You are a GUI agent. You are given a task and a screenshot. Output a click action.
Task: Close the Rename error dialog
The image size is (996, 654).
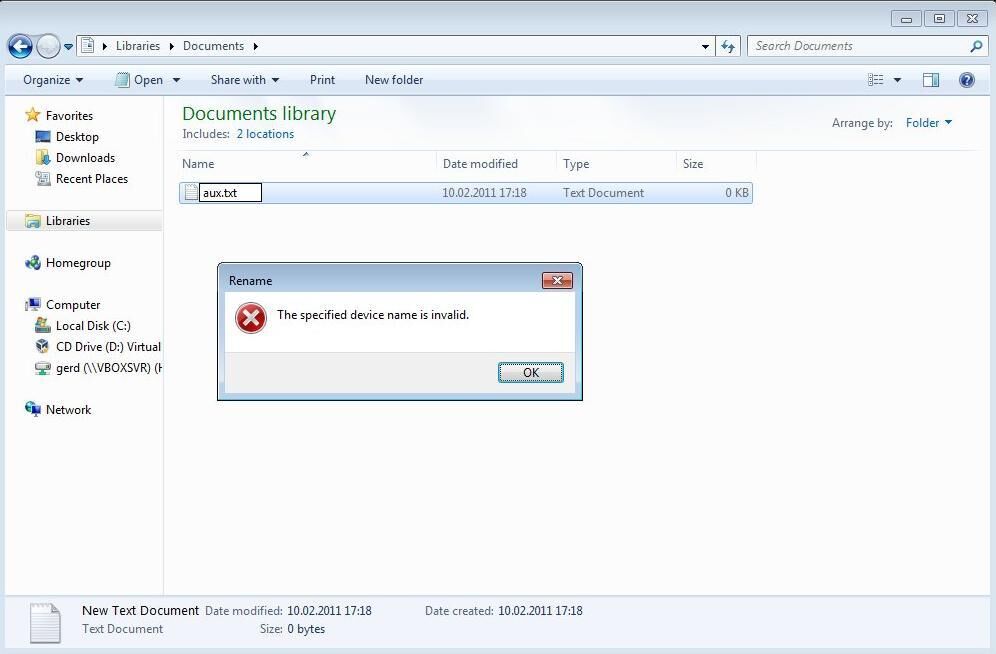click(557, 281)
